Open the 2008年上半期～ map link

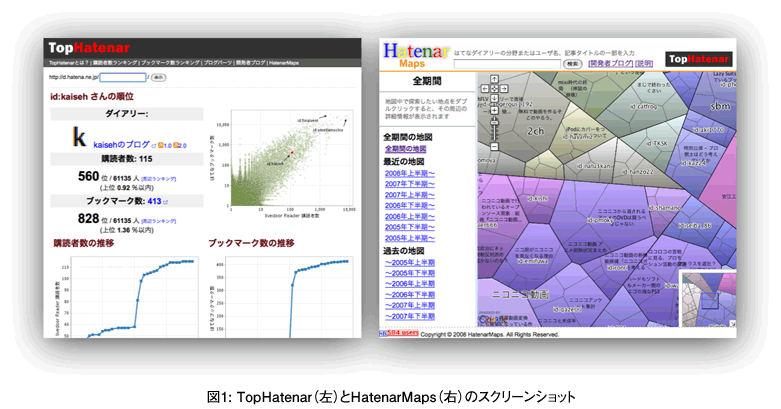[x=410, y=173]
